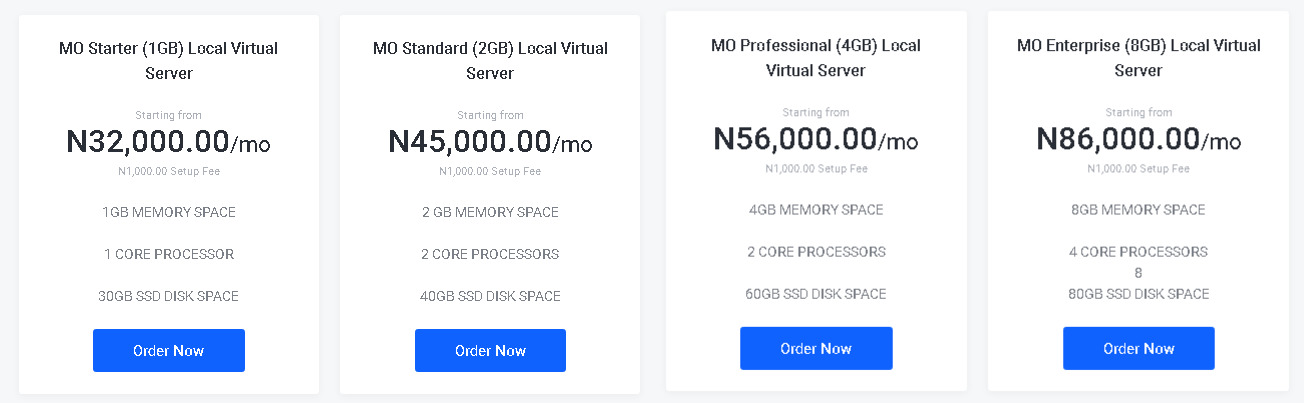This screenshot has width=1304, height=403.
Task: Click the 40GB SSD DISK SPACE text
Action: (x=490, y=296)
